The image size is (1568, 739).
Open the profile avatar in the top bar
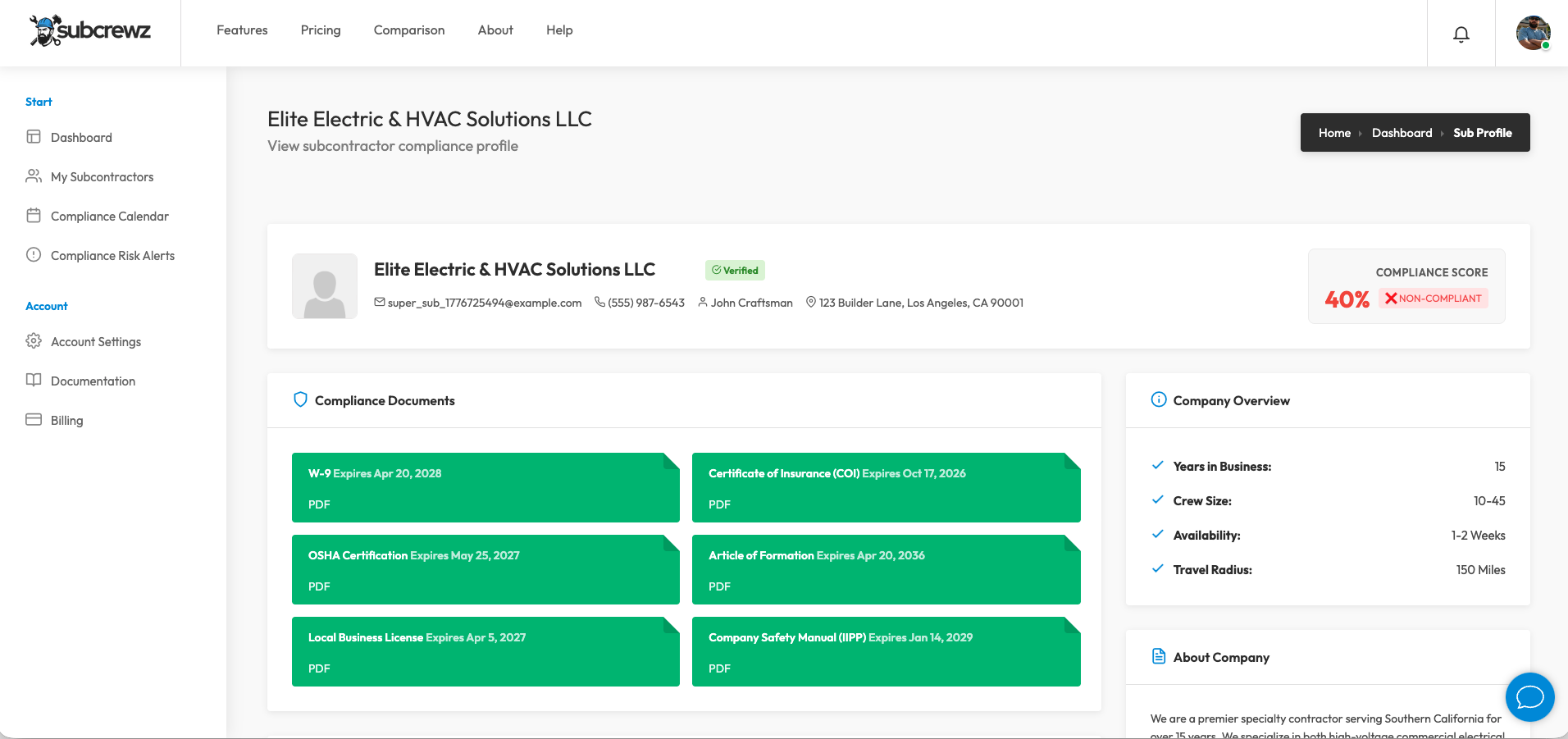[1530, 33]
